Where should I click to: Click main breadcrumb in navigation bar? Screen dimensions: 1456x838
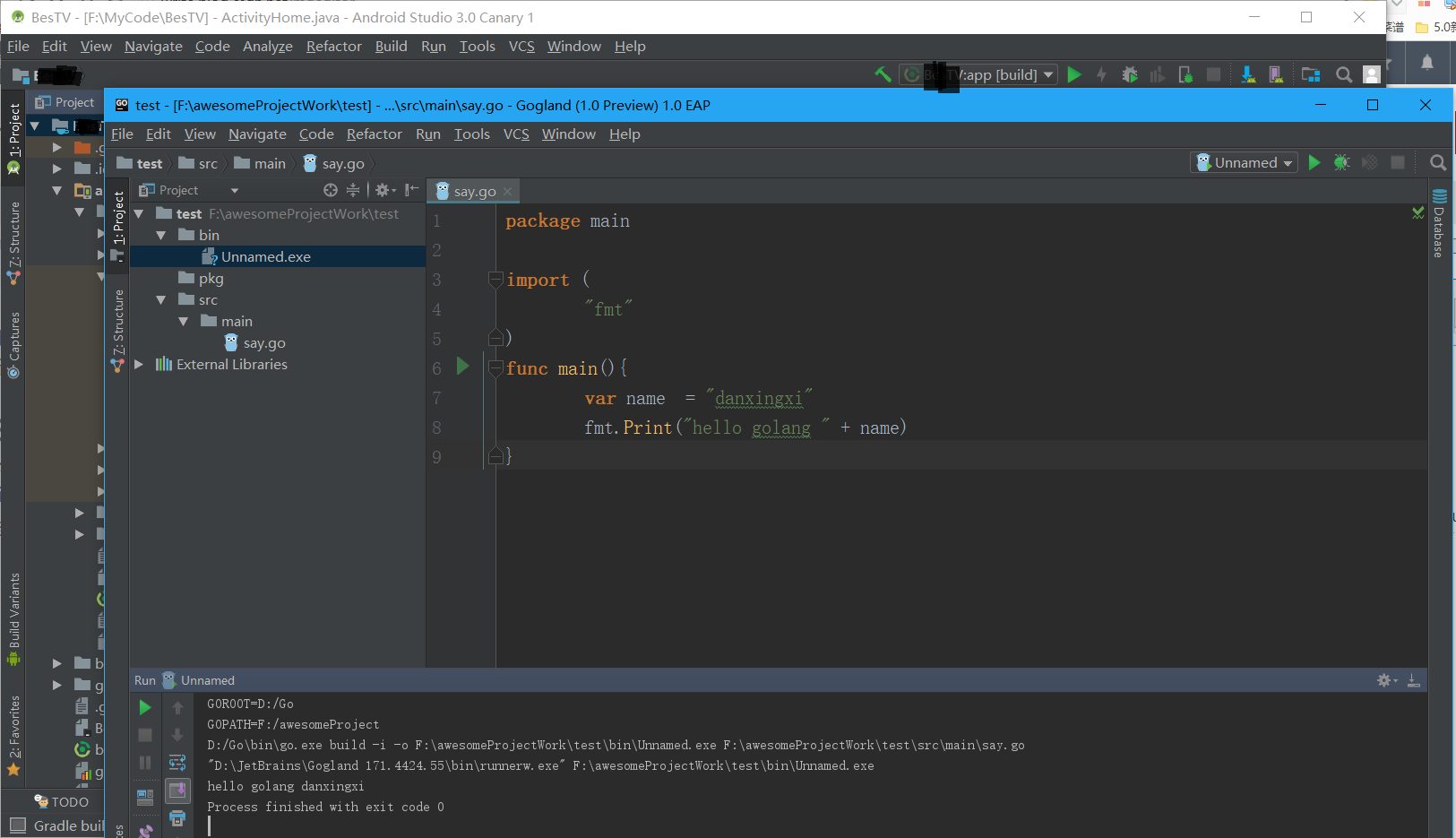coord(260,163)
